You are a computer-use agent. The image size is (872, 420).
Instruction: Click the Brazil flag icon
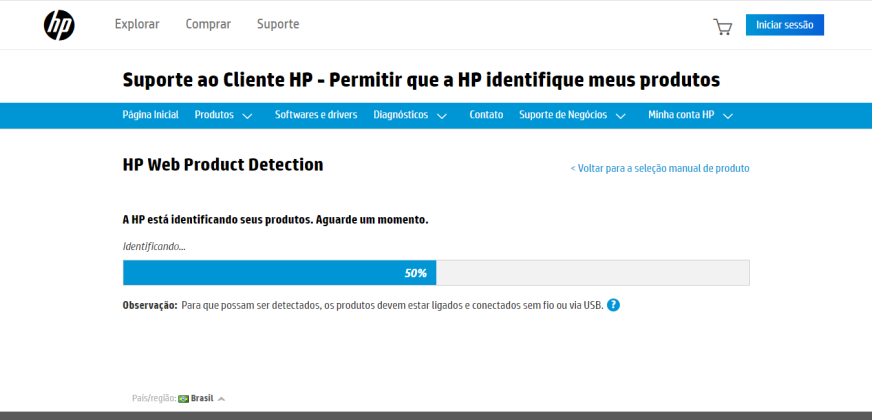[x=184, y=398]
